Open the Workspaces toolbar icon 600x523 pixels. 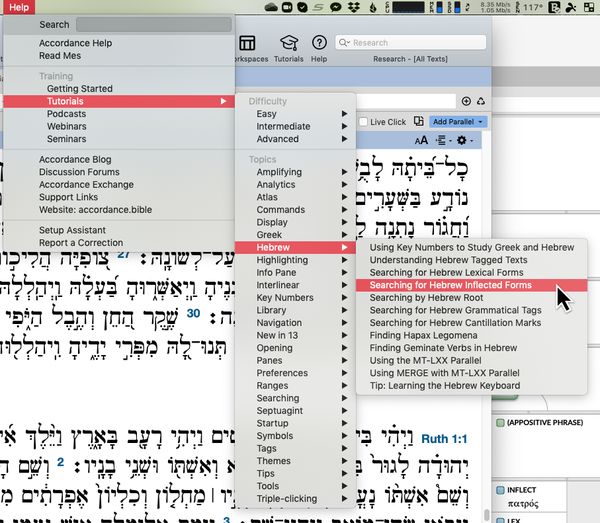(247, 43)
